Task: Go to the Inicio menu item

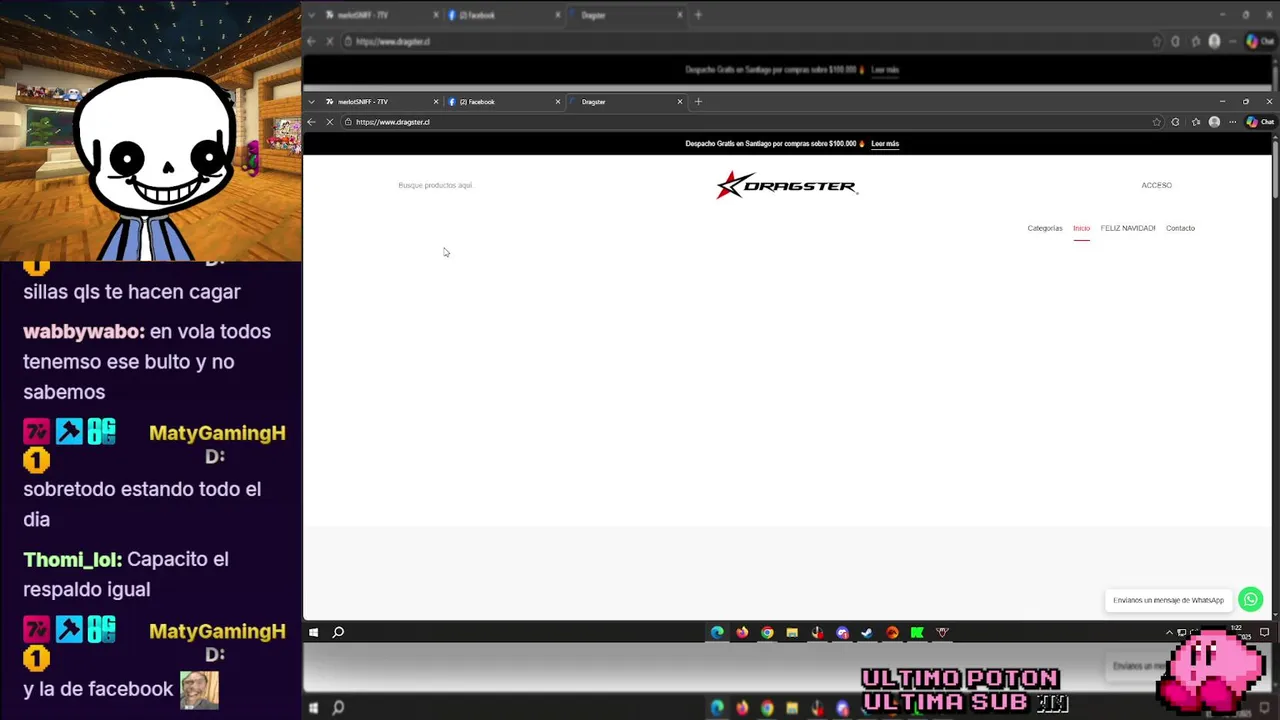Action: [1081, 228]
